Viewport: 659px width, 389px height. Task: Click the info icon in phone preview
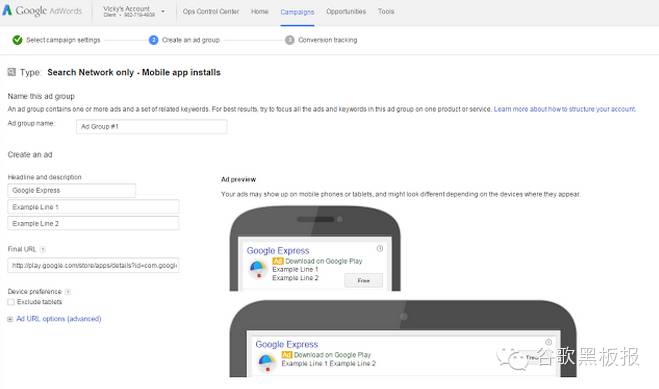(380, 249)
